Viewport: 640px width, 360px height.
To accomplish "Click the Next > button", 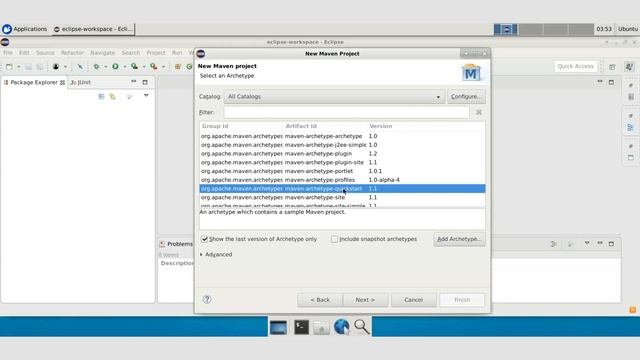I will pos(365,300).
